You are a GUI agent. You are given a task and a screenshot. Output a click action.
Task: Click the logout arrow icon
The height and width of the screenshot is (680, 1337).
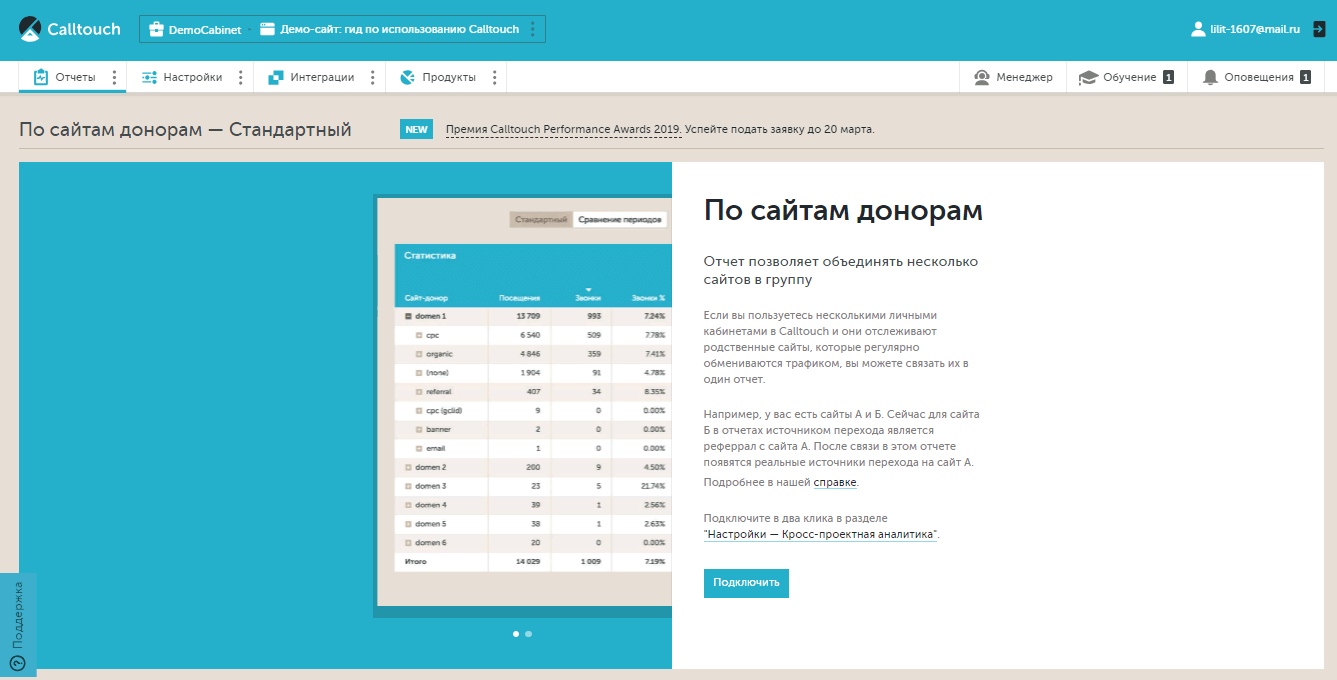point(1319,30)
